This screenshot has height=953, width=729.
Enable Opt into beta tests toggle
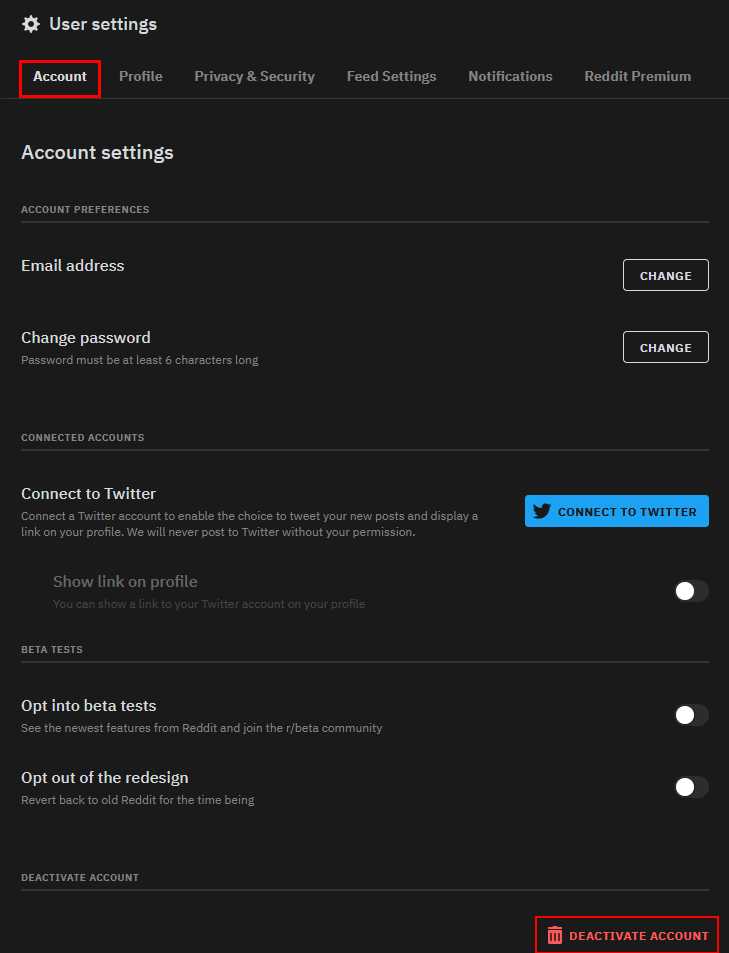[691, 715]
